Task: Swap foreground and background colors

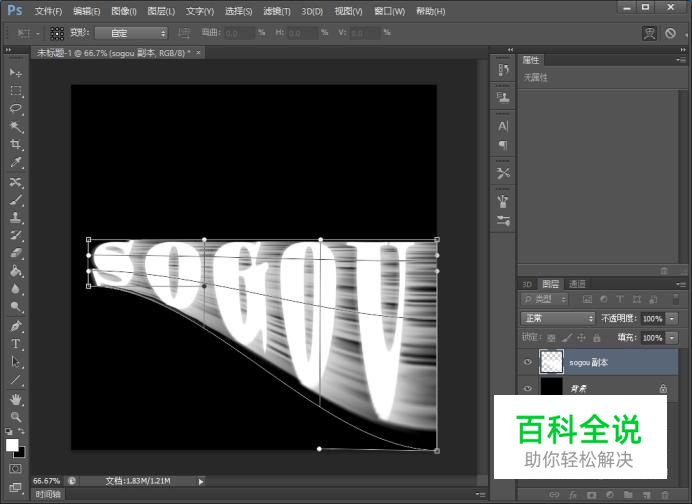Action: coord(21,431)
